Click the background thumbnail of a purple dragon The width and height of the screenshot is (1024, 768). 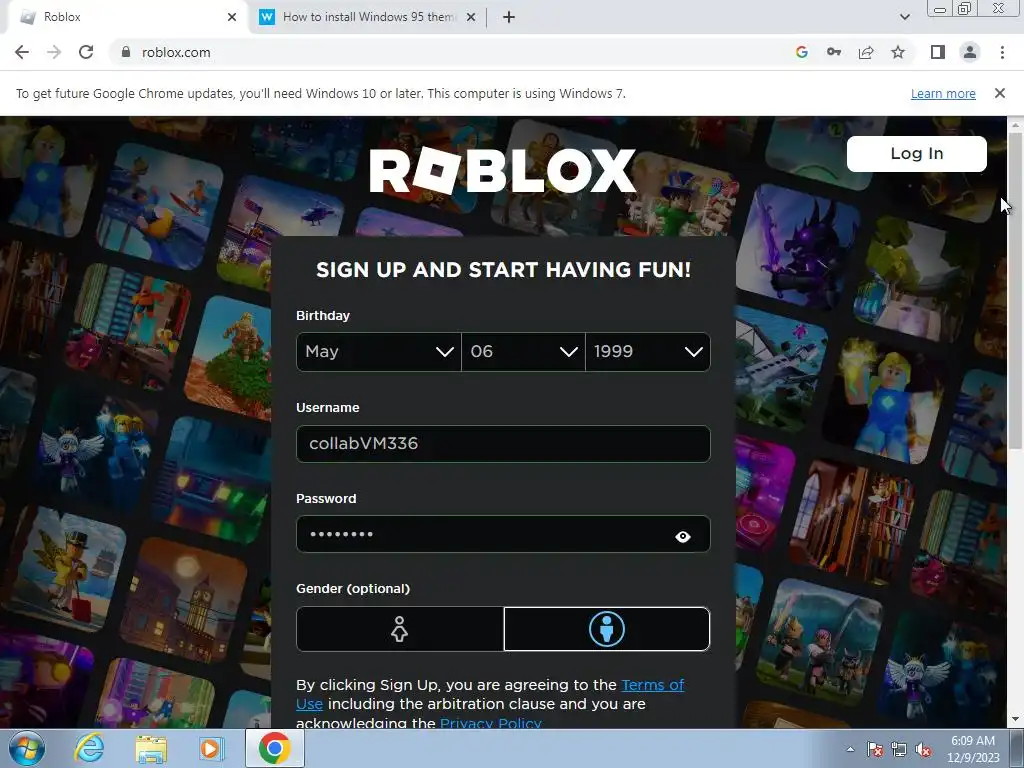click(x=798, y=247)
